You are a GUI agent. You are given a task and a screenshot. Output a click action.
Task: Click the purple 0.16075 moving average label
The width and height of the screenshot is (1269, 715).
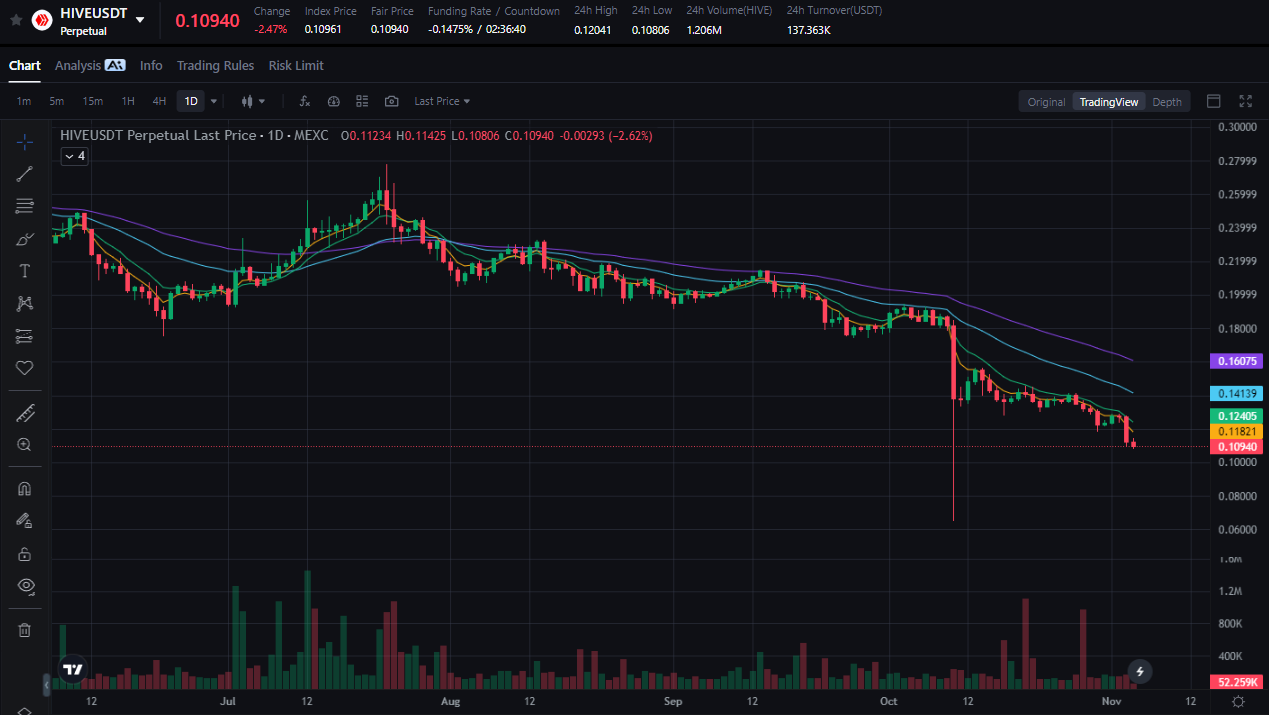pos(1237,361)
